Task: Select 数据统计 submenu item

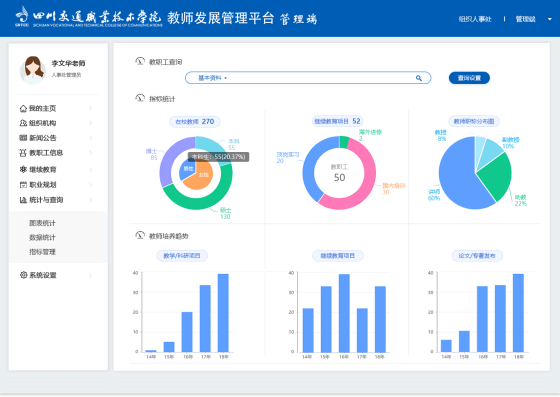Action: (x=42, y=237)
